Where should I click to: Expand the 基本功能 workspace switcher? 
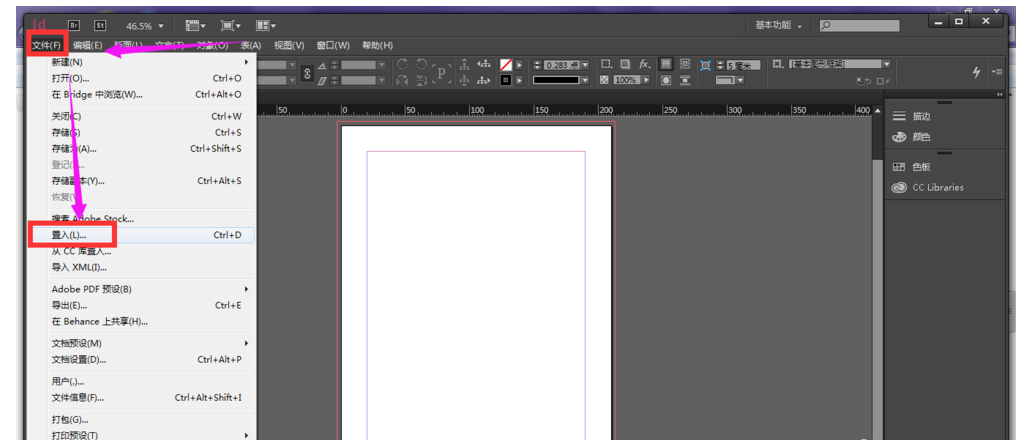[x=785, y=24]
